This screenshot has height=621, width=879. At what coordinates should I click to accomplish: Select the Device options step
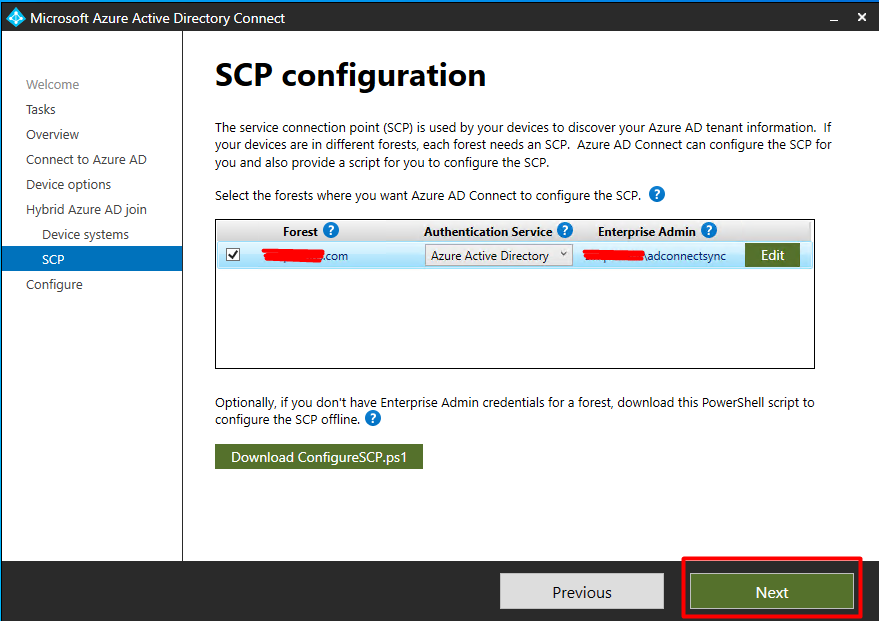click(x=68, y=184)
